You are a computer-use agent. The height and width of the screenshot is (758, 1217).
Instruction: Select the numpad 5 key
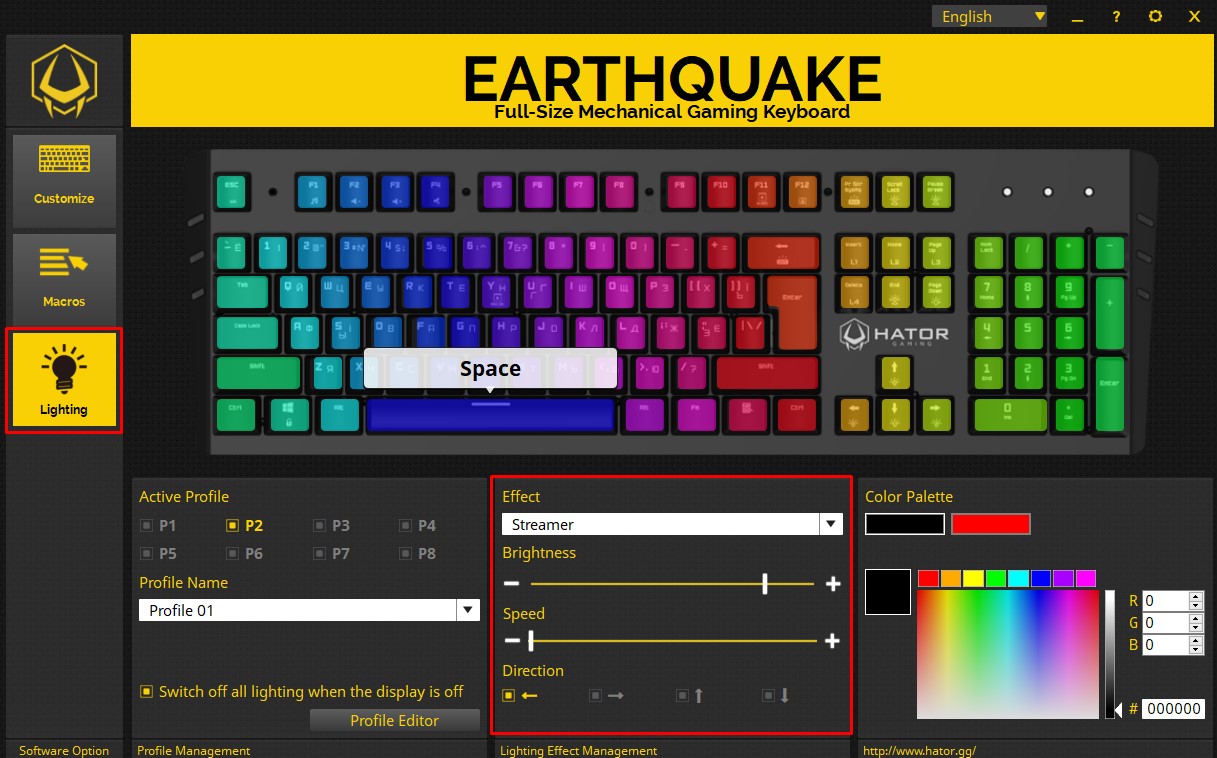(x=1028, y=332)
